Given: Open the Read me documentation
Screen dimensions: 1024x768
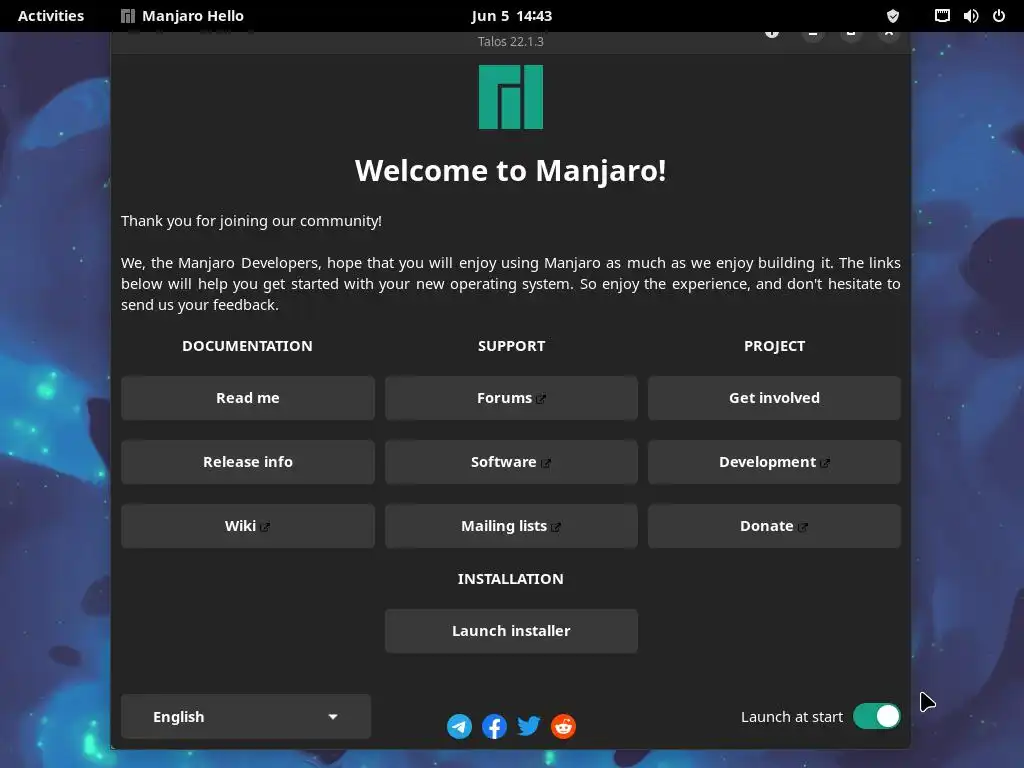Looking at the screenshot, I should click(x=248, y=398).
